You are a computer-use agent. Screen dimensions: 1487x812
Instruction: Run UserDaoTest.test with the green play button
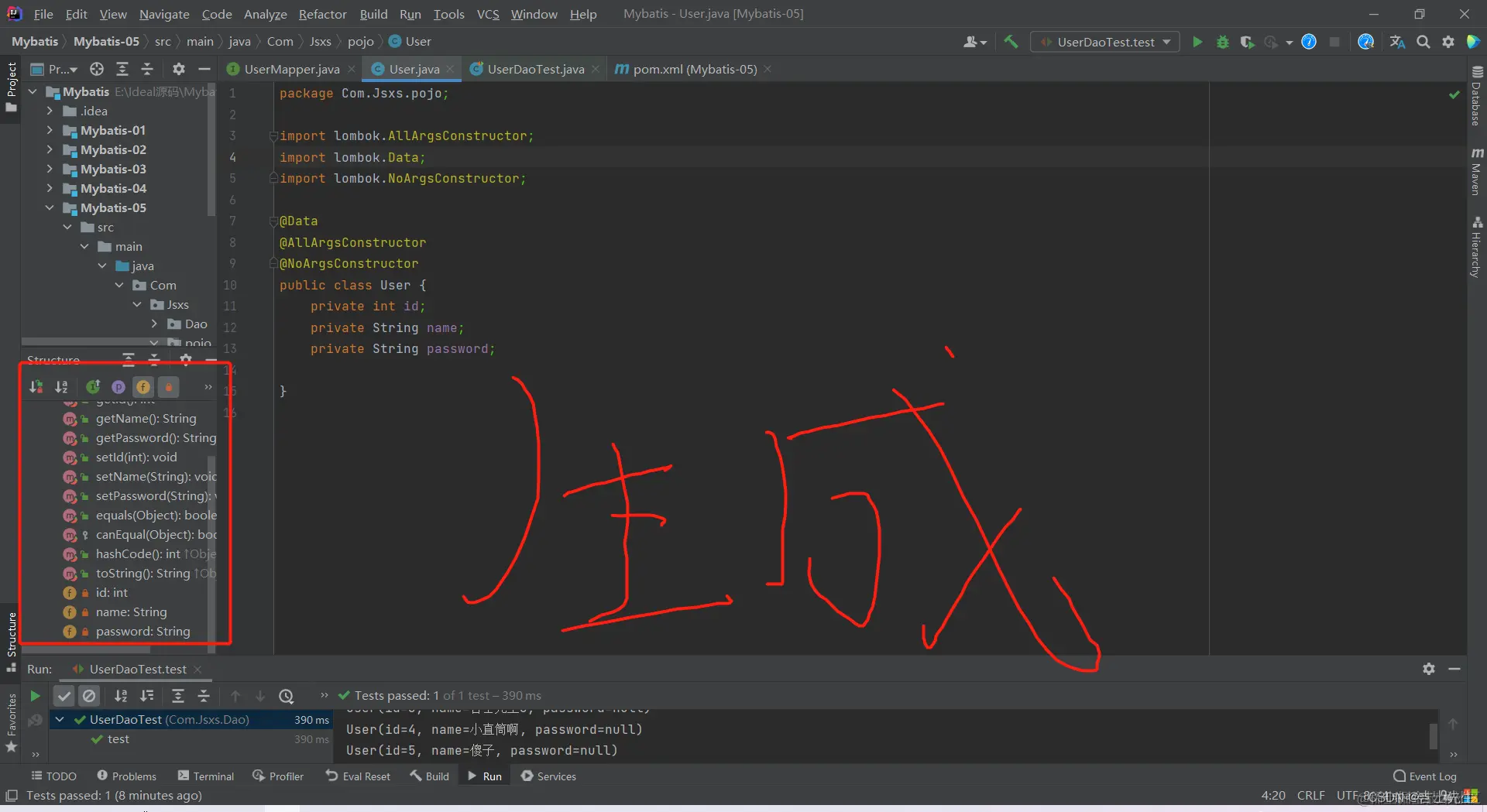click(1197, 42)
